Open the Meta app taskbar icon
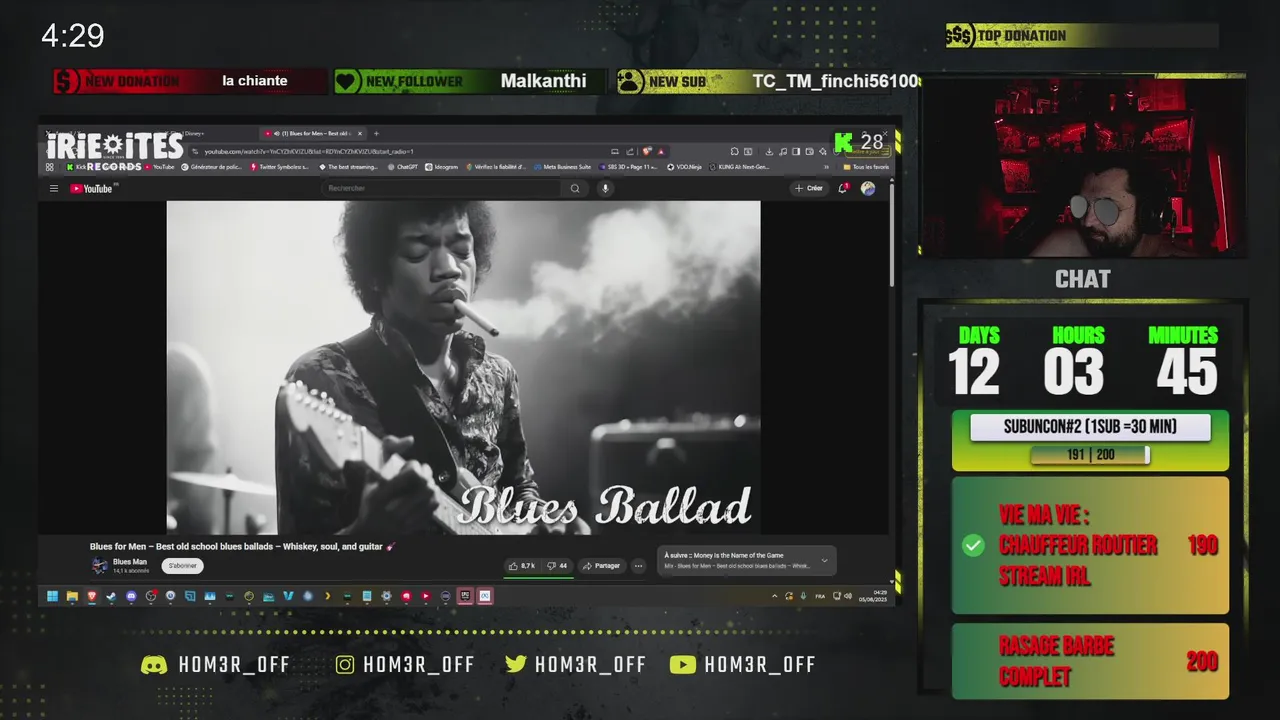The image size is (1280, 720). pyautogui.click(x=484, y=596)
